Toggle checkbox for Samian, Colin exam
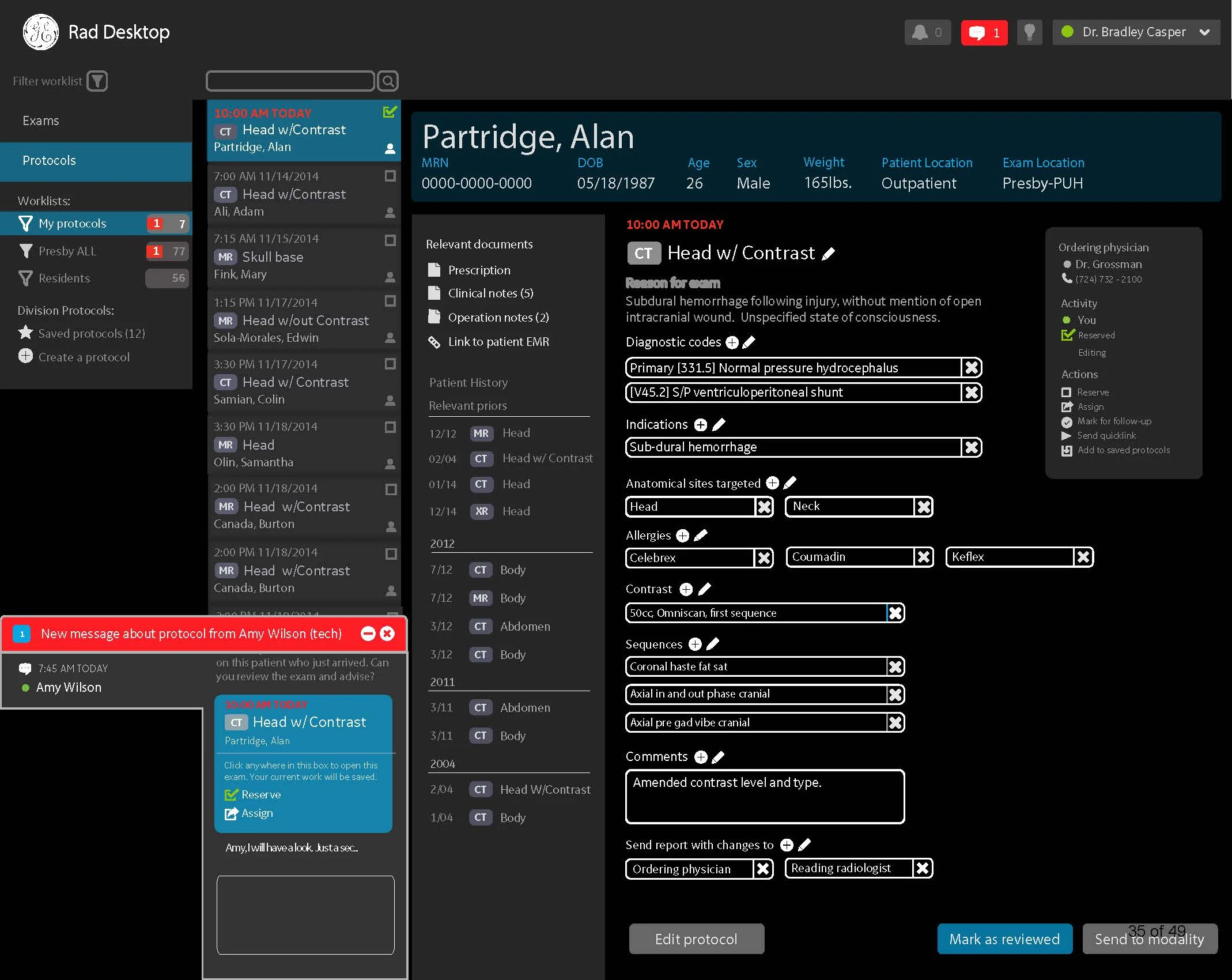 pos(390,364)
